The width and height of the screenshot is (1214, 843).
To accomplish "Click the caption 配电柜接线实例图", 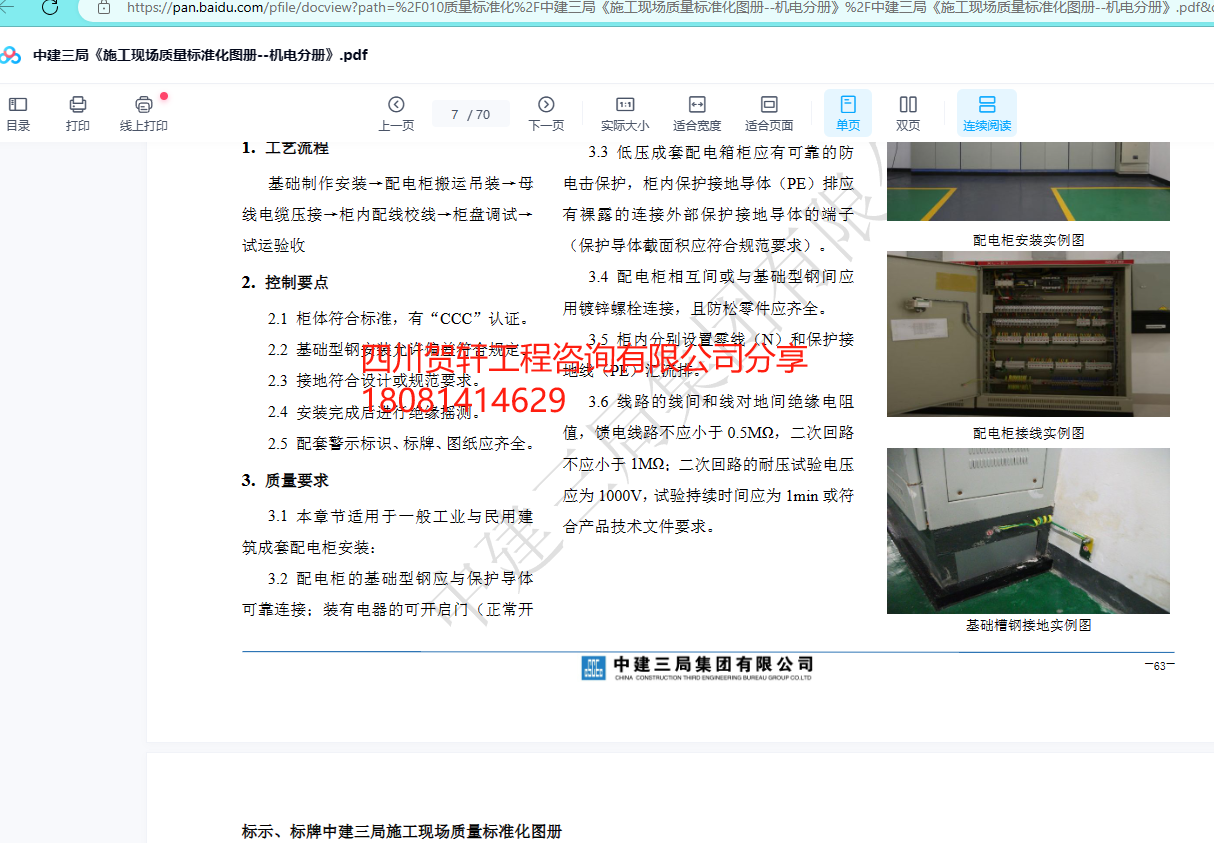I will pos(1029,433).
